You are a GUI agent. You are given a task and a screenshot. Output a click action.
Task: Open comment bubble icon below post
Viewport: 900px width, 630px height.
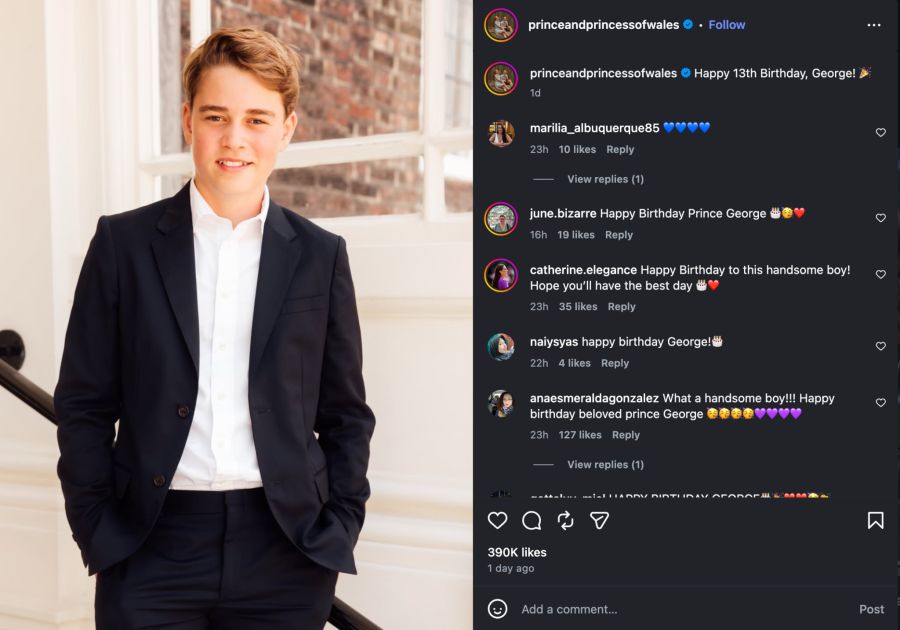(532, 520)
